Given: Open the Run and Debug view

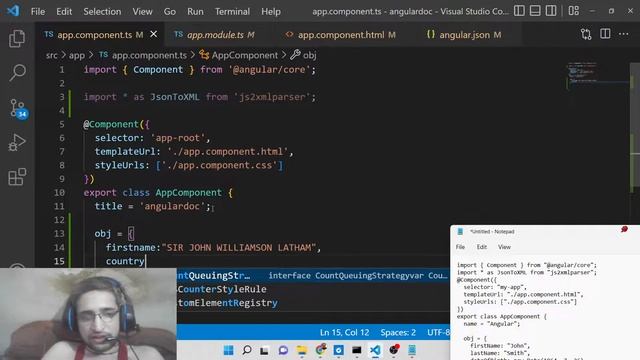Looking at the screenshot, I should pos(17,142).
